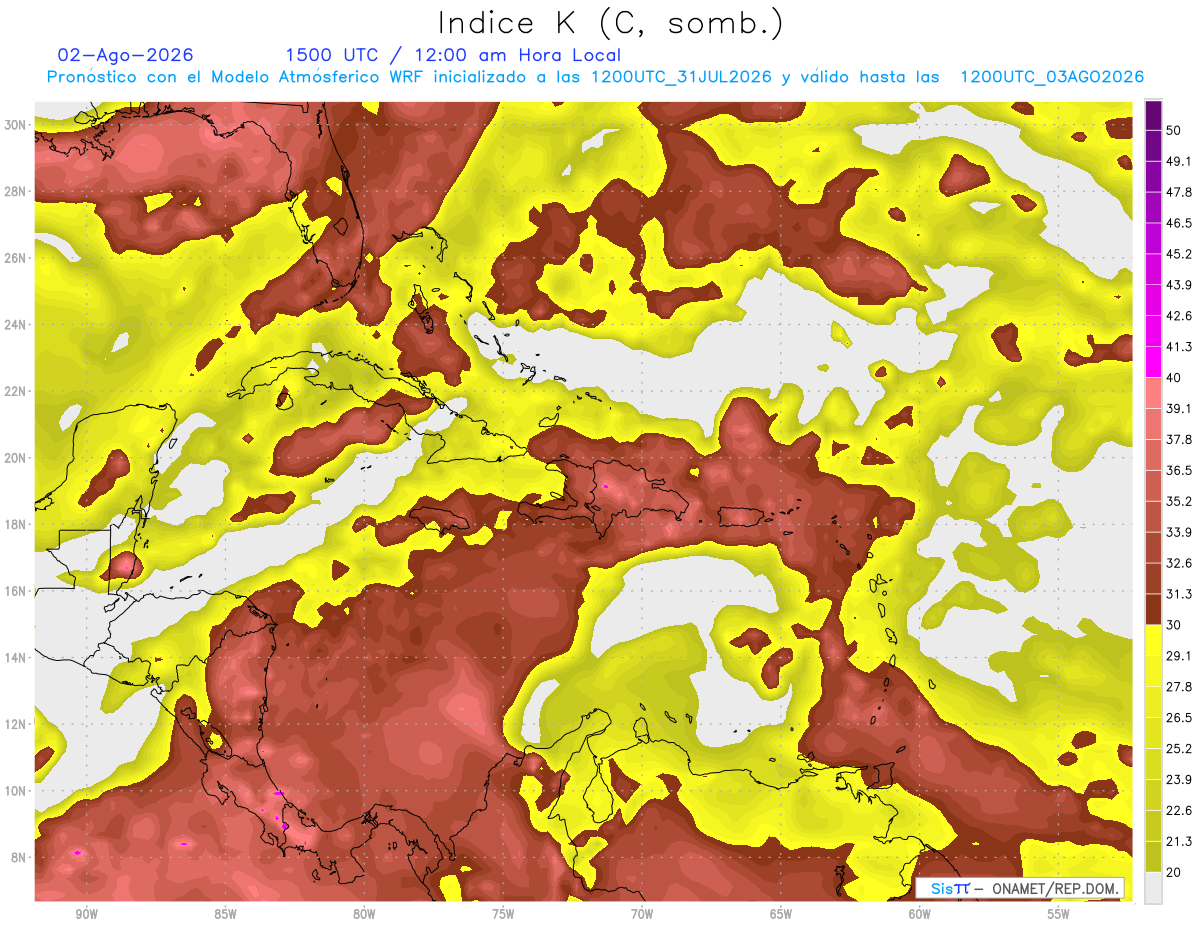Click the "30N" latitude axis label

pyautogui.click(x=16, y=125)
